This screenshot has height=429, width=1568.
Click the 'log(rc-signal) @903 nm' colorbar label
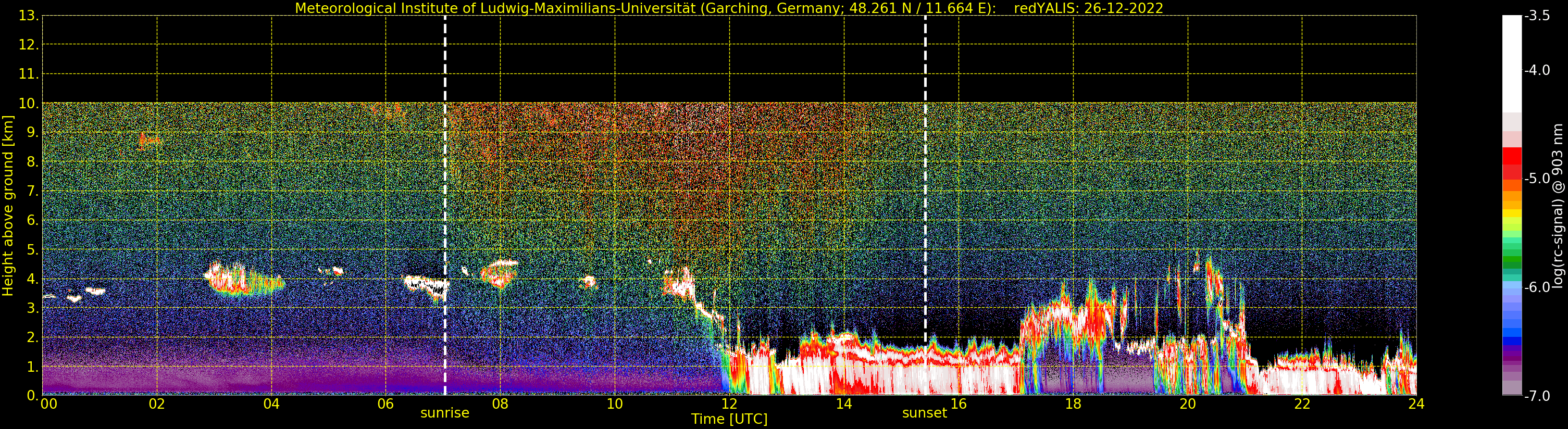(x=1558, y=206)
